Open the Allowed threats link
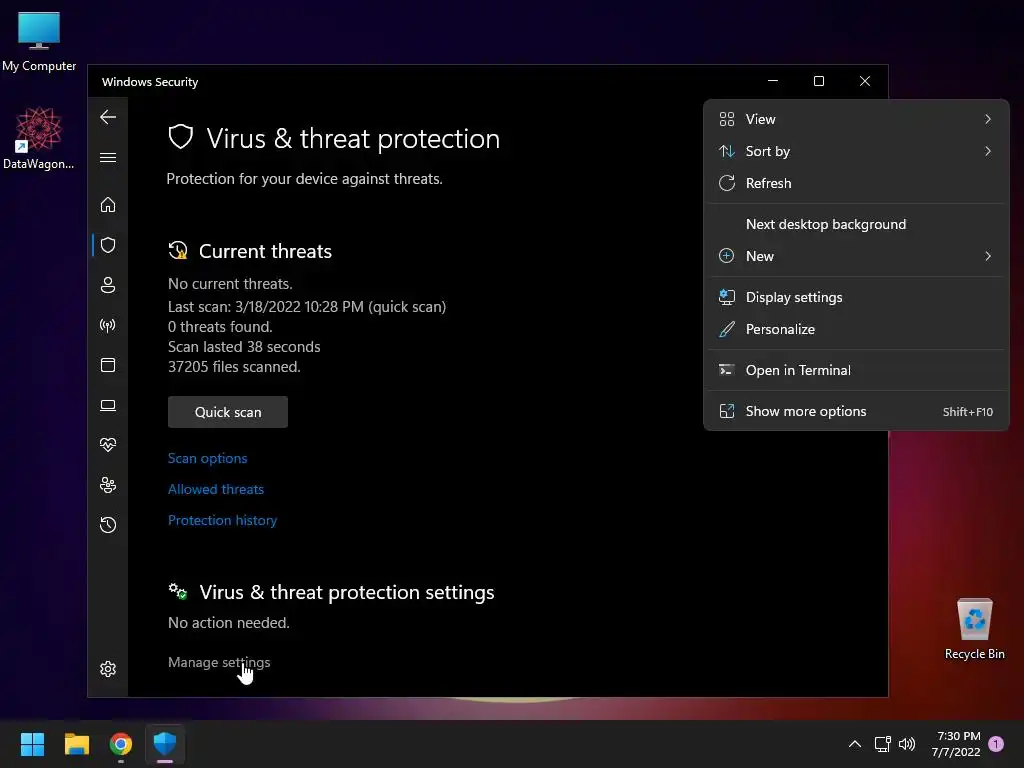 pyautogui.click(x=216, y=489)
